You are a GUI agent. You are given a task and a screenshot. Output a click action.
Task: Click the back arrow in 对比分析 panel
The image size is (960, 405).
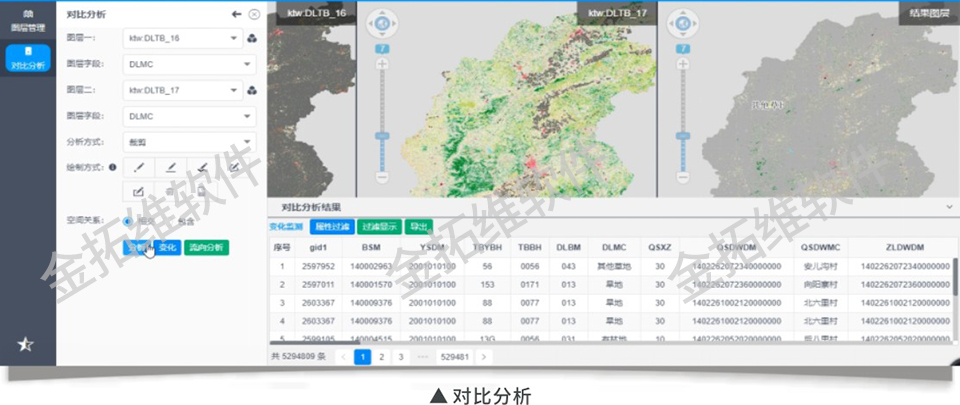tap(236, 14)
